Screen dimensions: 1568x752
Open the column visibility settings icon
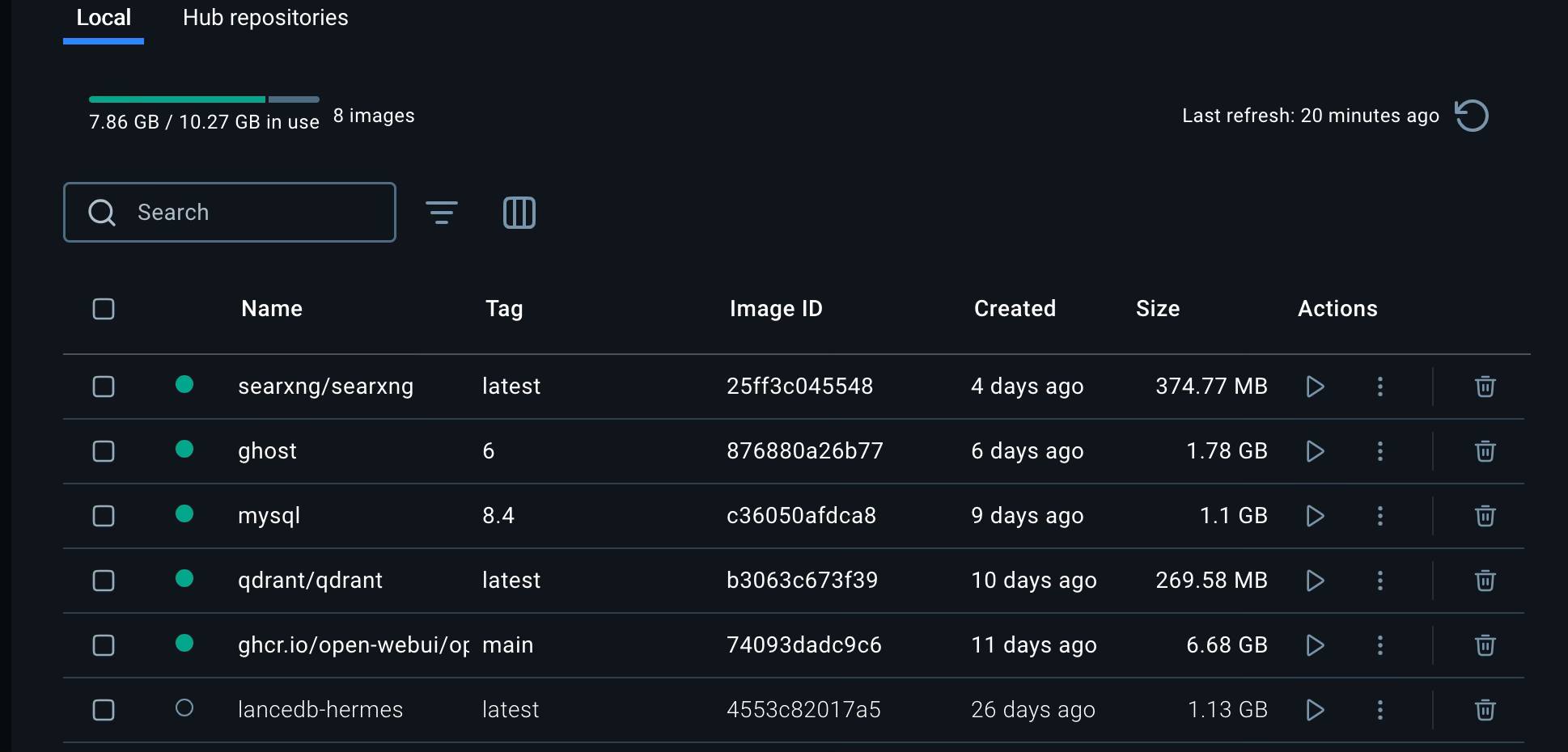pyautogui.click(x=519, y=213)
